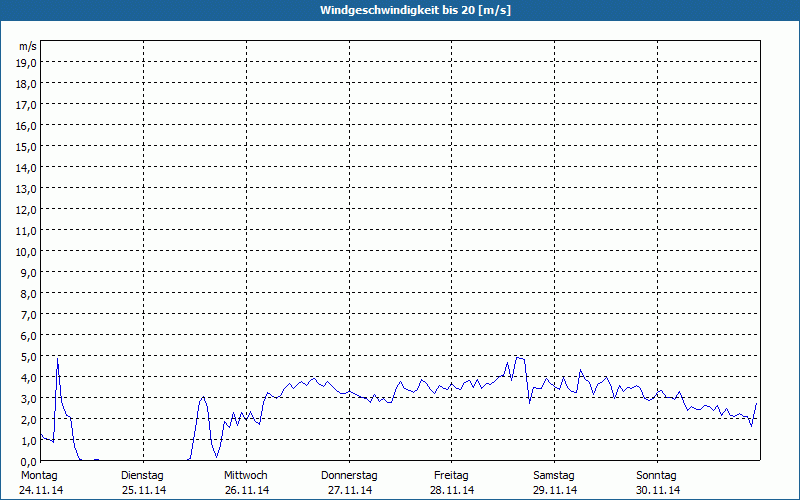The image size is (800, 500).
Task: Select the Mittwoch label on the x-axis
Action: tap(245, 475)
